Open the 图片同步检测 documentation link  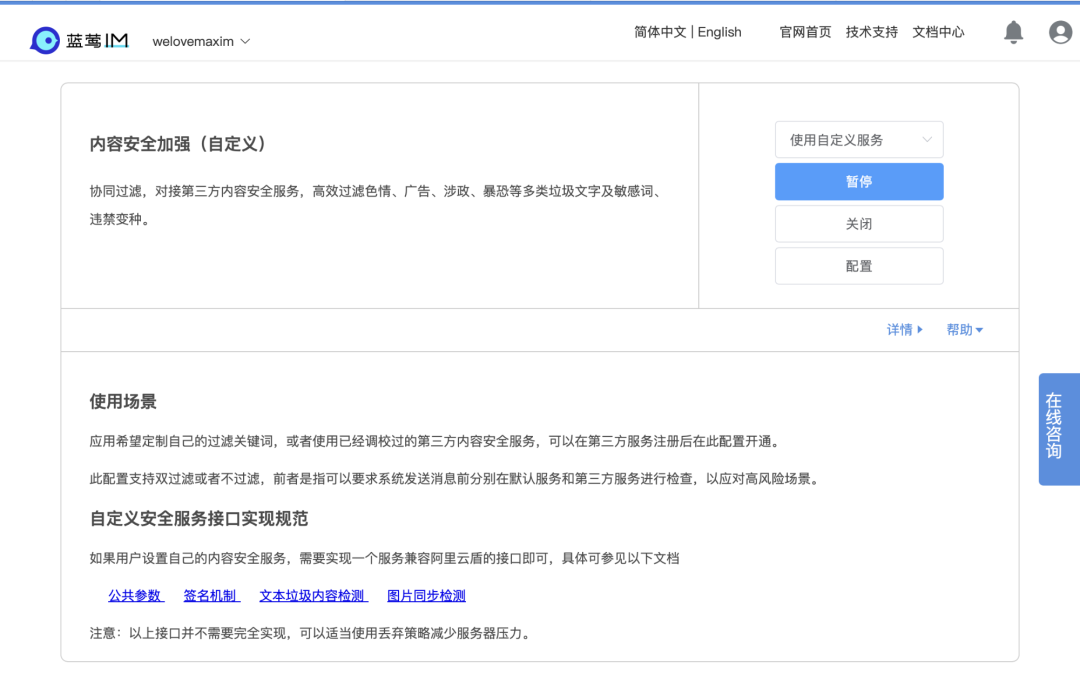point(424,595)
